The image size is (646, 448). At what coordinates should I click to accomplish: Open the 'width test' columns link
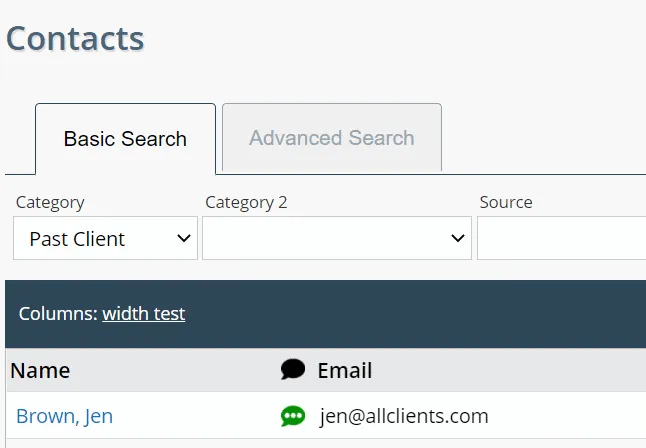[x=144, y=314]
